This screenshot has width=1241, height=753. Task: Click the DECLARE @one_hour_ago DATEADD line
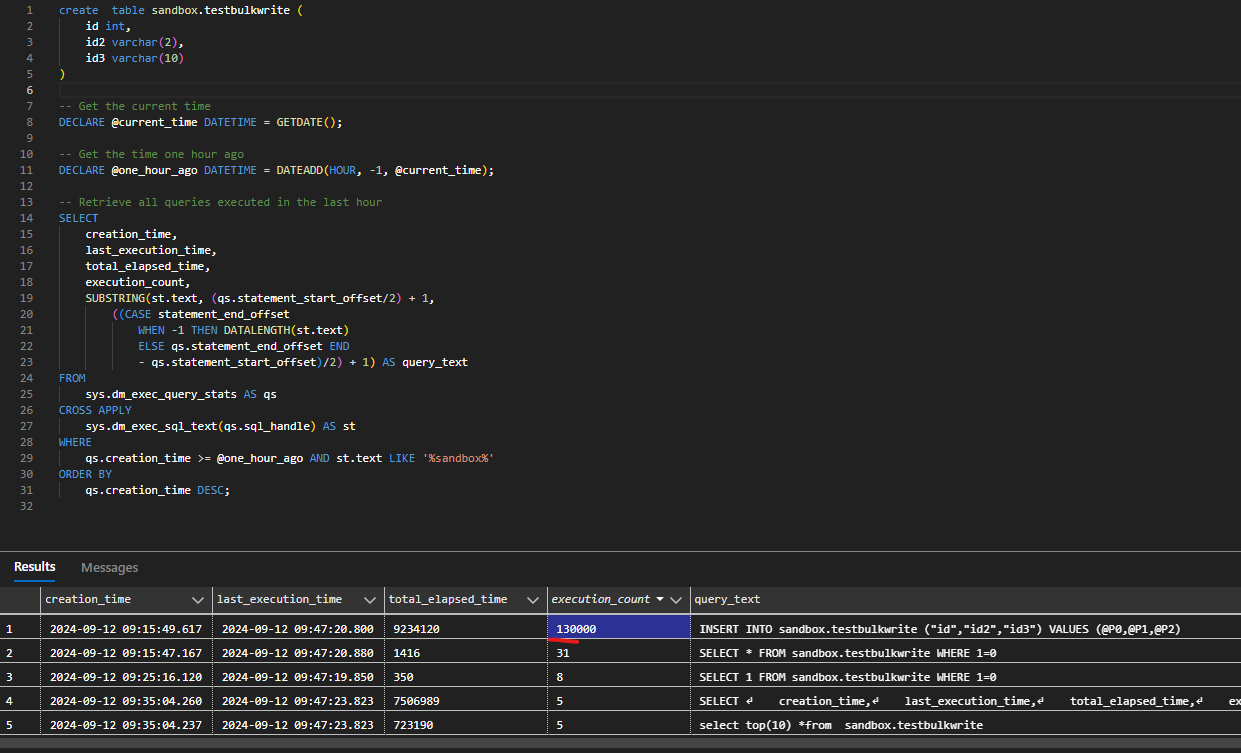click(277, 170)
